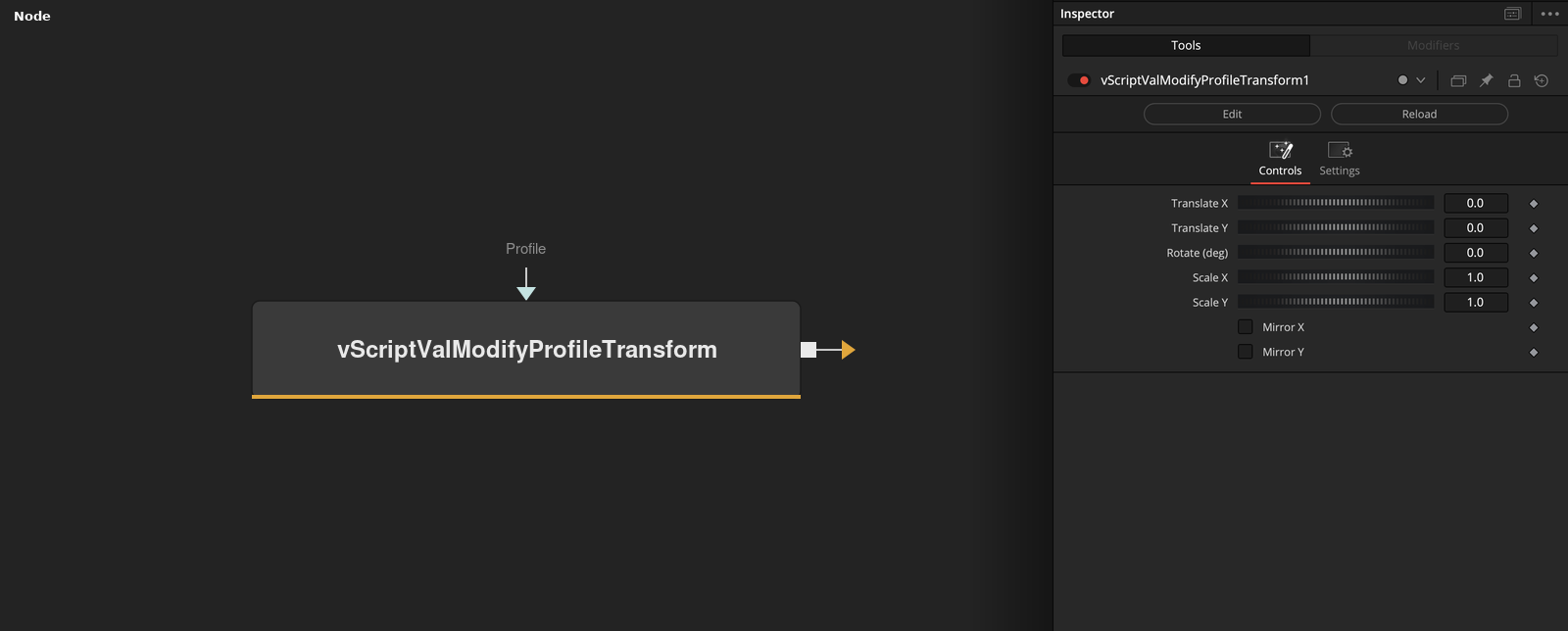Click the Edit button
Viewport: 1568px width, 631px height.
point(1232,114)
